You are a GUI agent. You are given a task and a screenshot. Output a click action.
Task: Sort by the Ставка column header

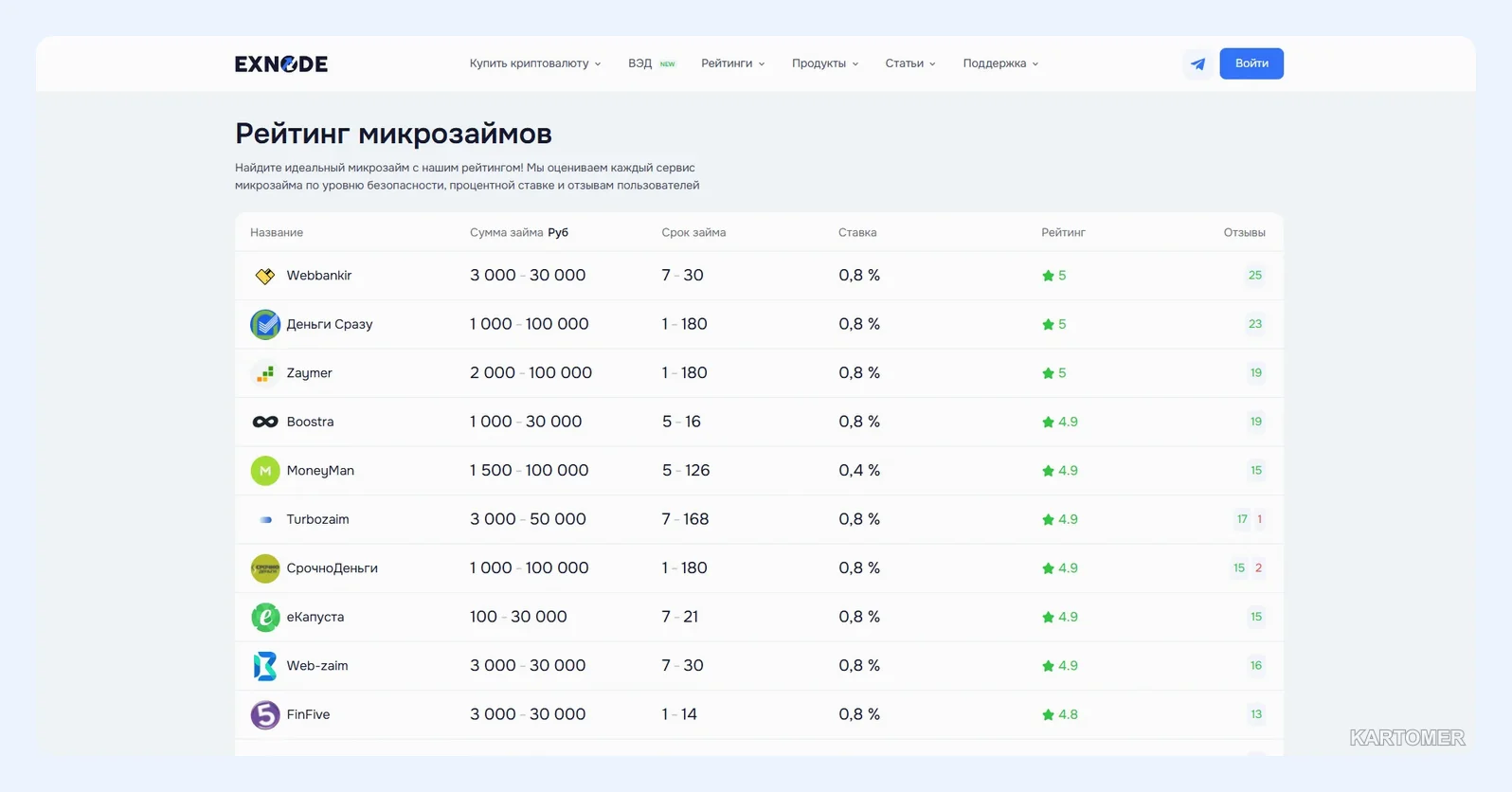pyautogui.click(x=857, y=232)
